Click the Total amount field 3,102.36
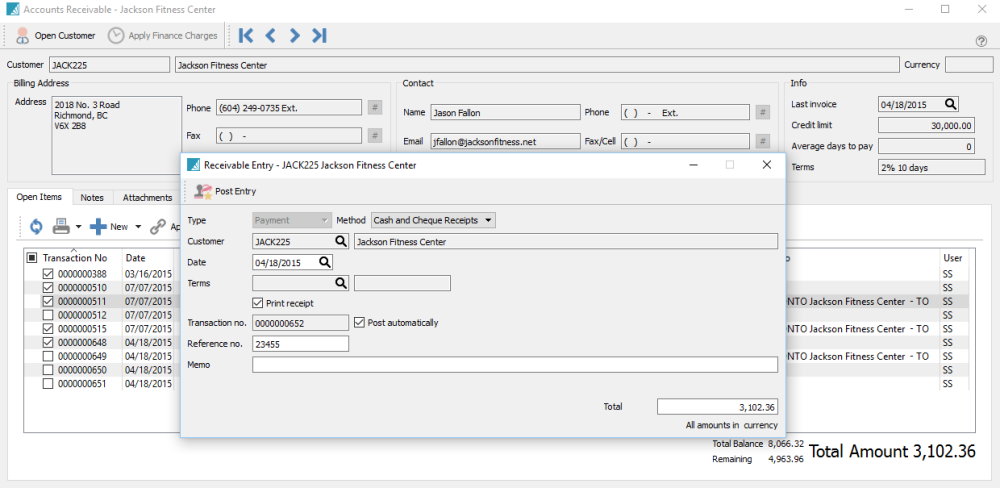This screenshot has height=488, width=1000. [717, 407]
